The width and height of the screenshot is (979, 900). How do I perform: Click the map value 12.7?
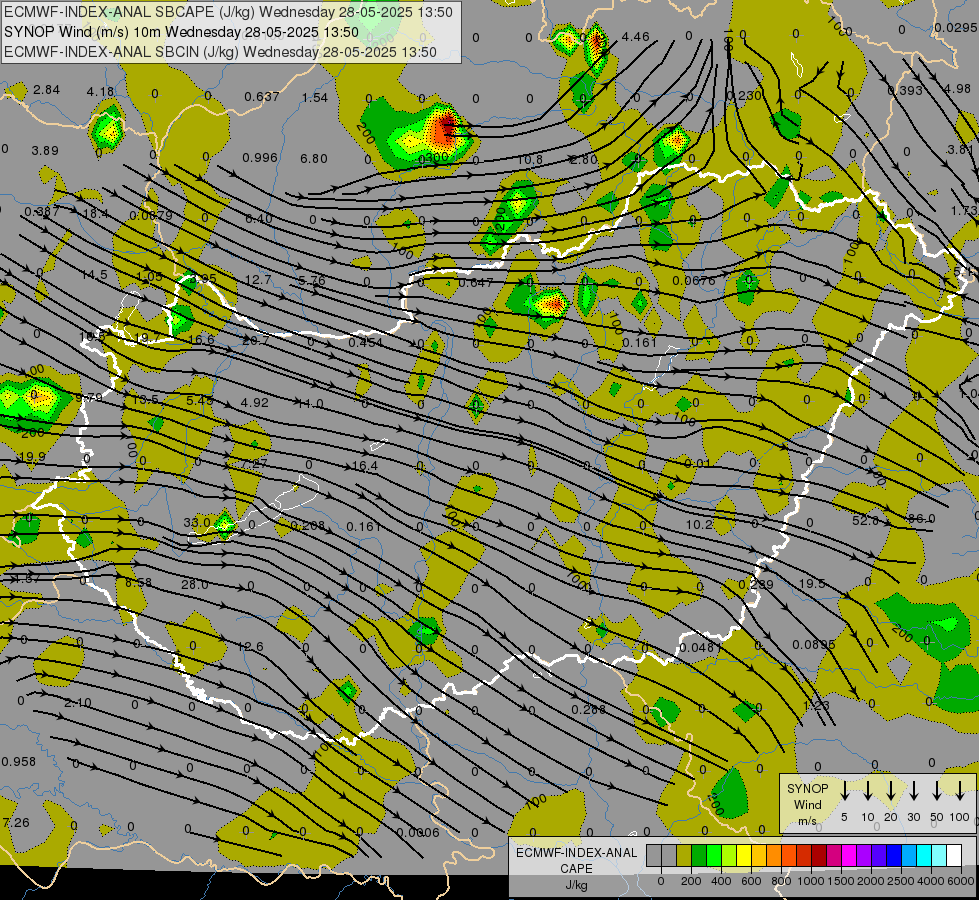tap(258, 280)
